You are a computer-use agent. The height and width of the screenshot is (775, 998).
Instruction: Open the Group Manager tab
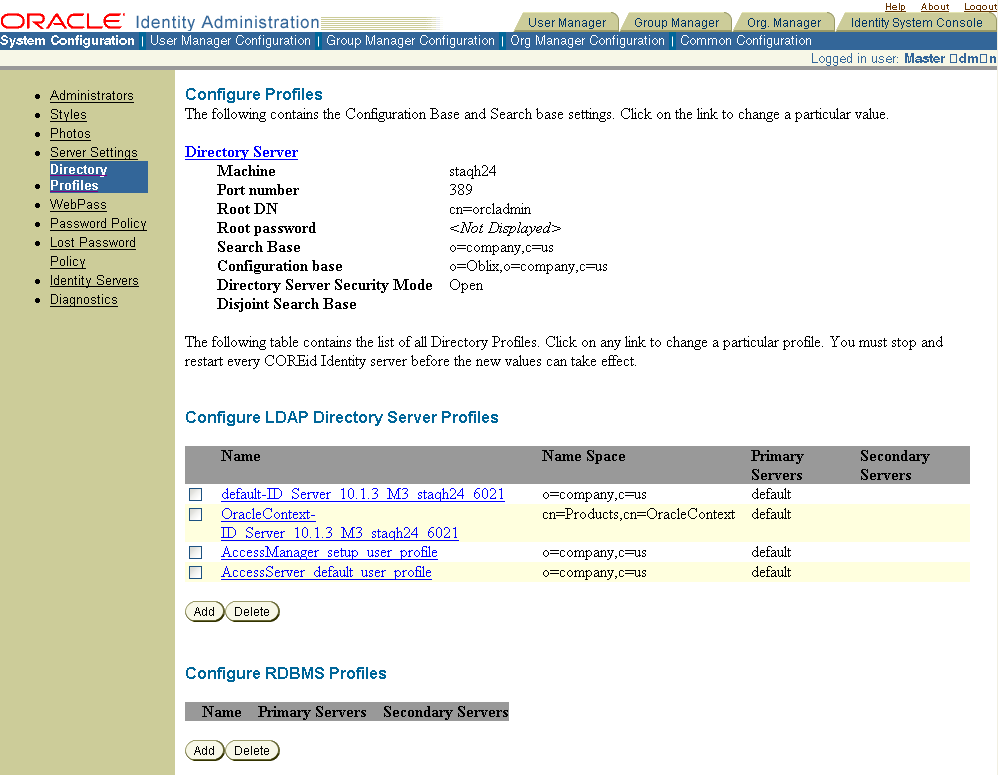pos(676,23)
